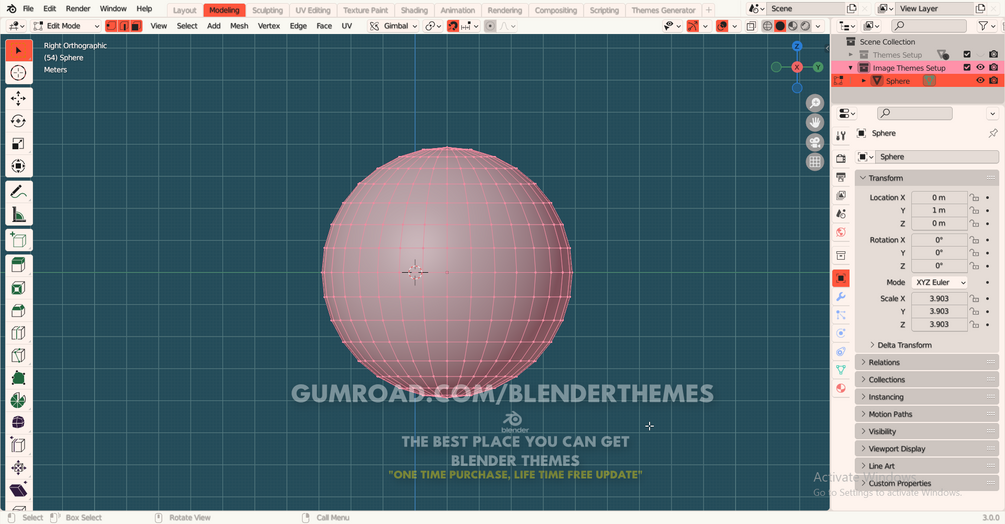
Task: Toggle proportional editing
Action: tap(490, 26)
